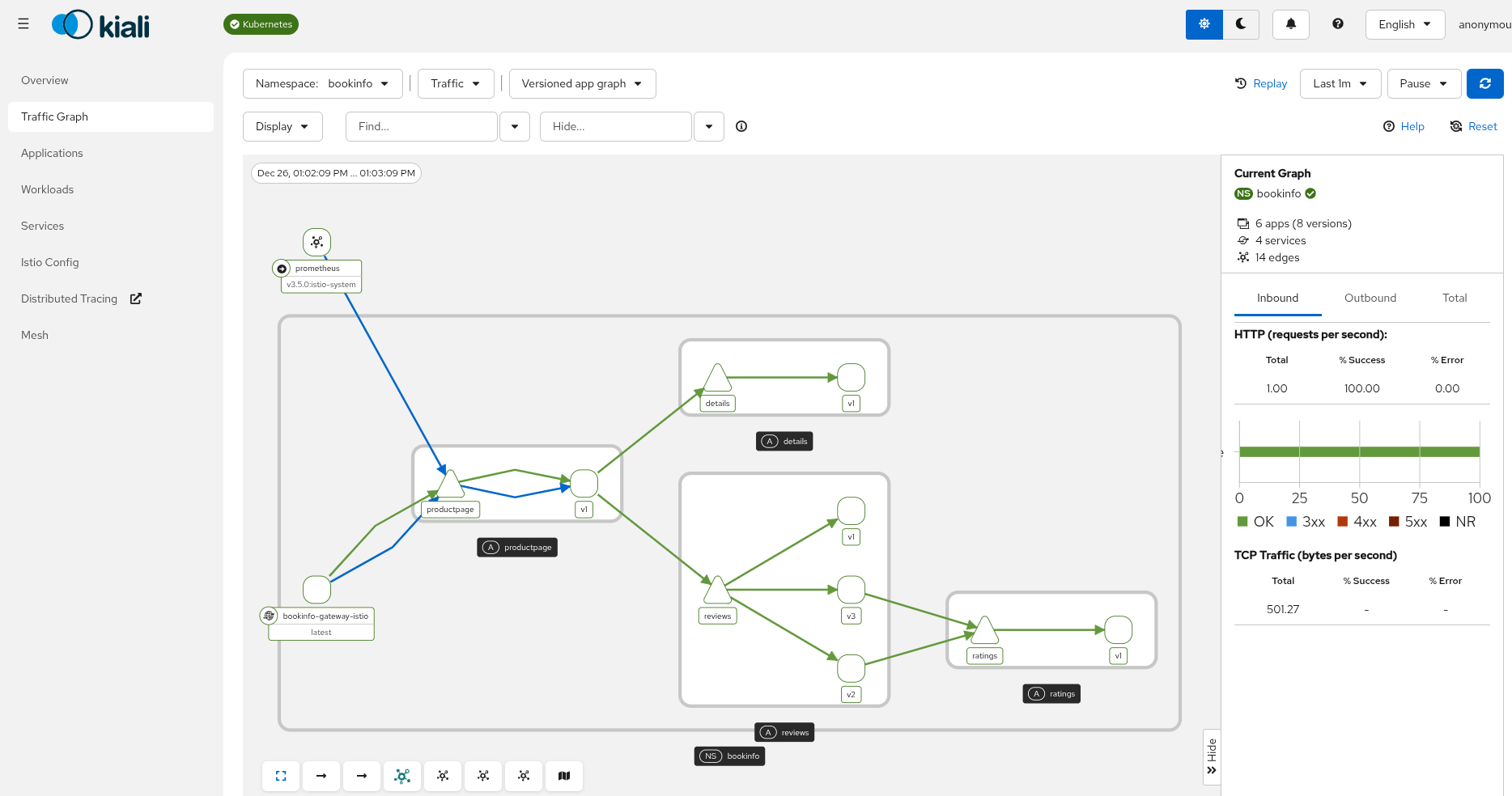Hide the side summary panel
This screenshot has height=796, width=1512.
(x=1212, y=756)
